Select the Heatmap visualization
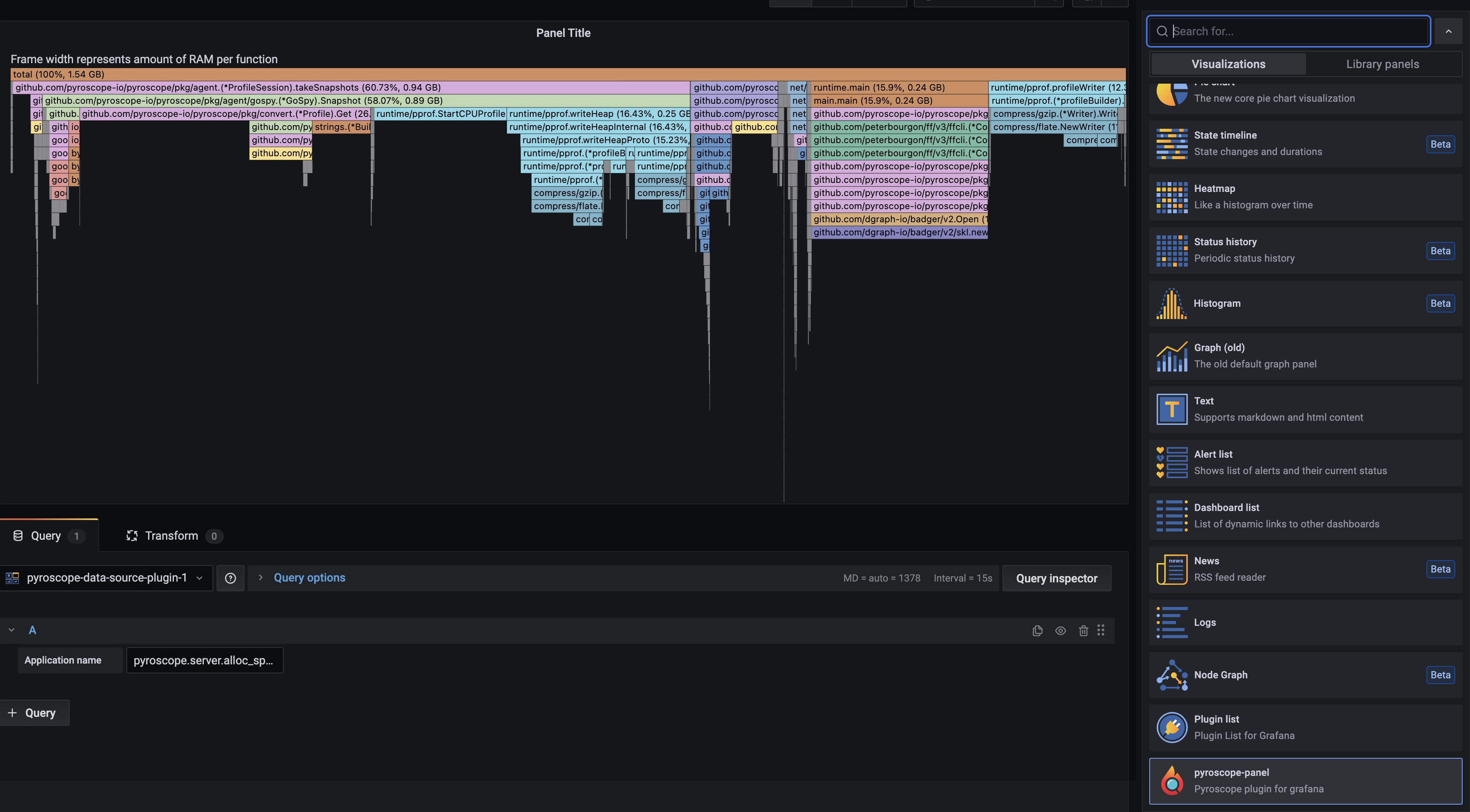1470x812 pixels. (1305, 197)
